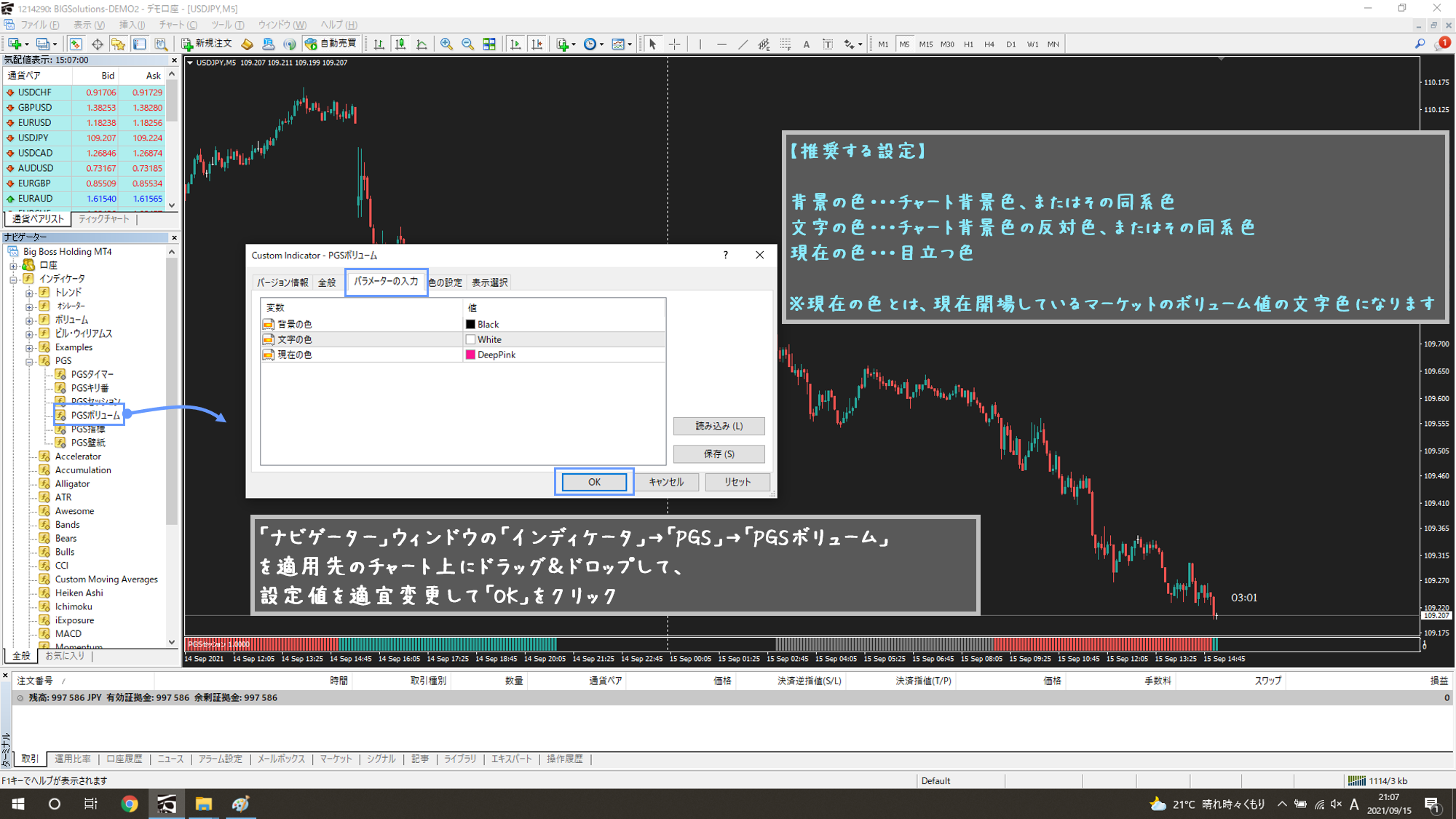Click the リセット button
Viewport: 1456px width, 819px height.
tap(737, 482)
